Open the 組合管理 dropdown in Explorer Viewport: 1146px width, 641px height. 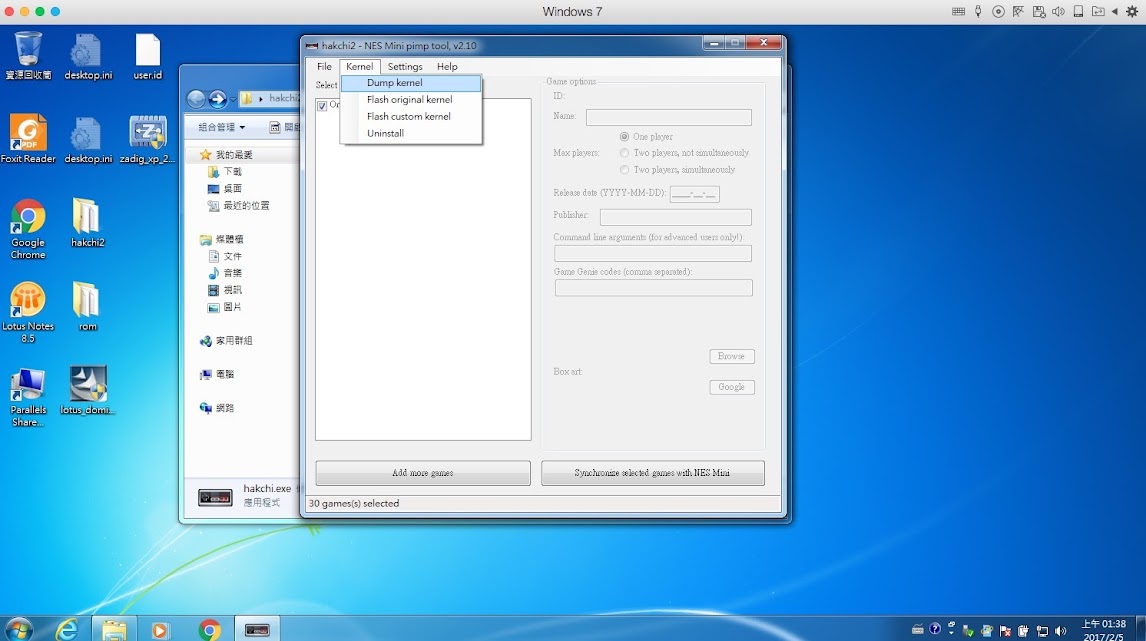(221, 127)
